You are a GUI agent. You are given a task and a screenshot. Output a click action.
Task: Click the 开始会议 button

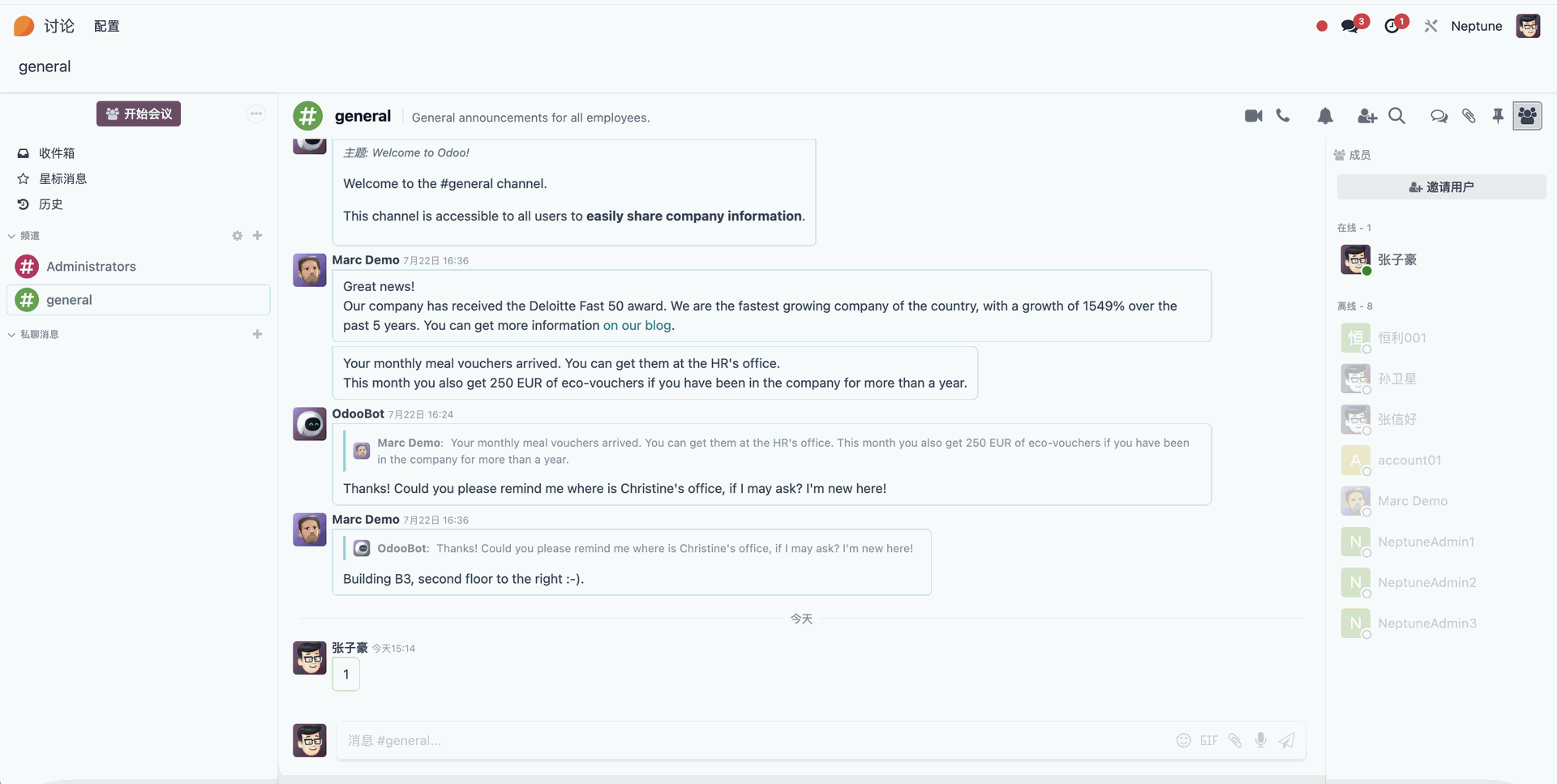(x=139, y=114)
